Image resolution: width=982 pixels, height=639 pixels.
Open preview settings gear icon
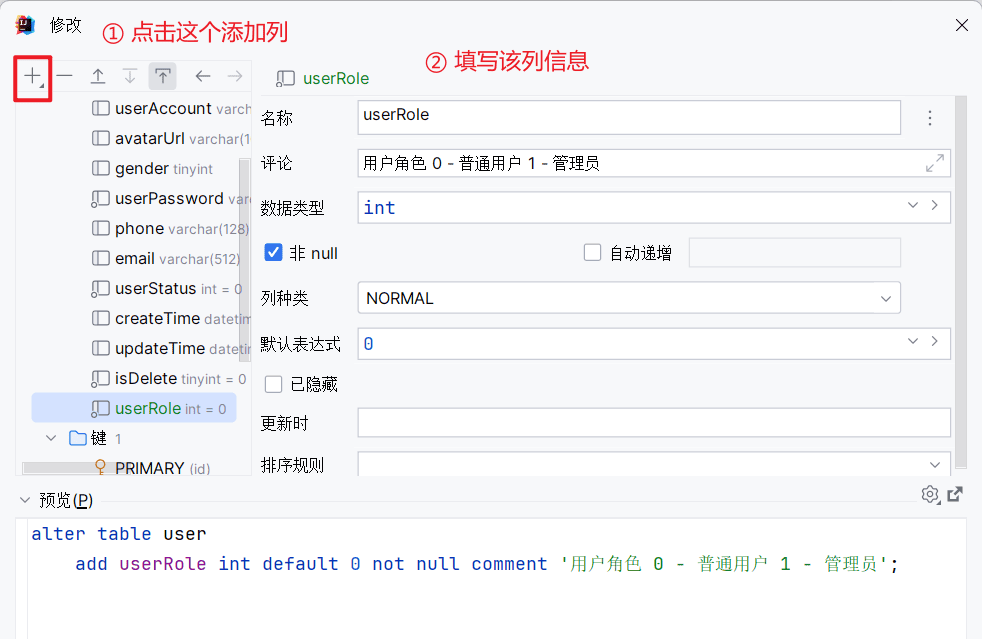[930, 494]
